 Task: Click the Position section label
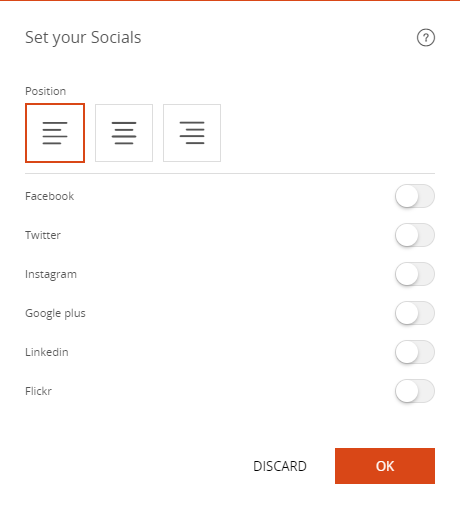click(45, 91)
